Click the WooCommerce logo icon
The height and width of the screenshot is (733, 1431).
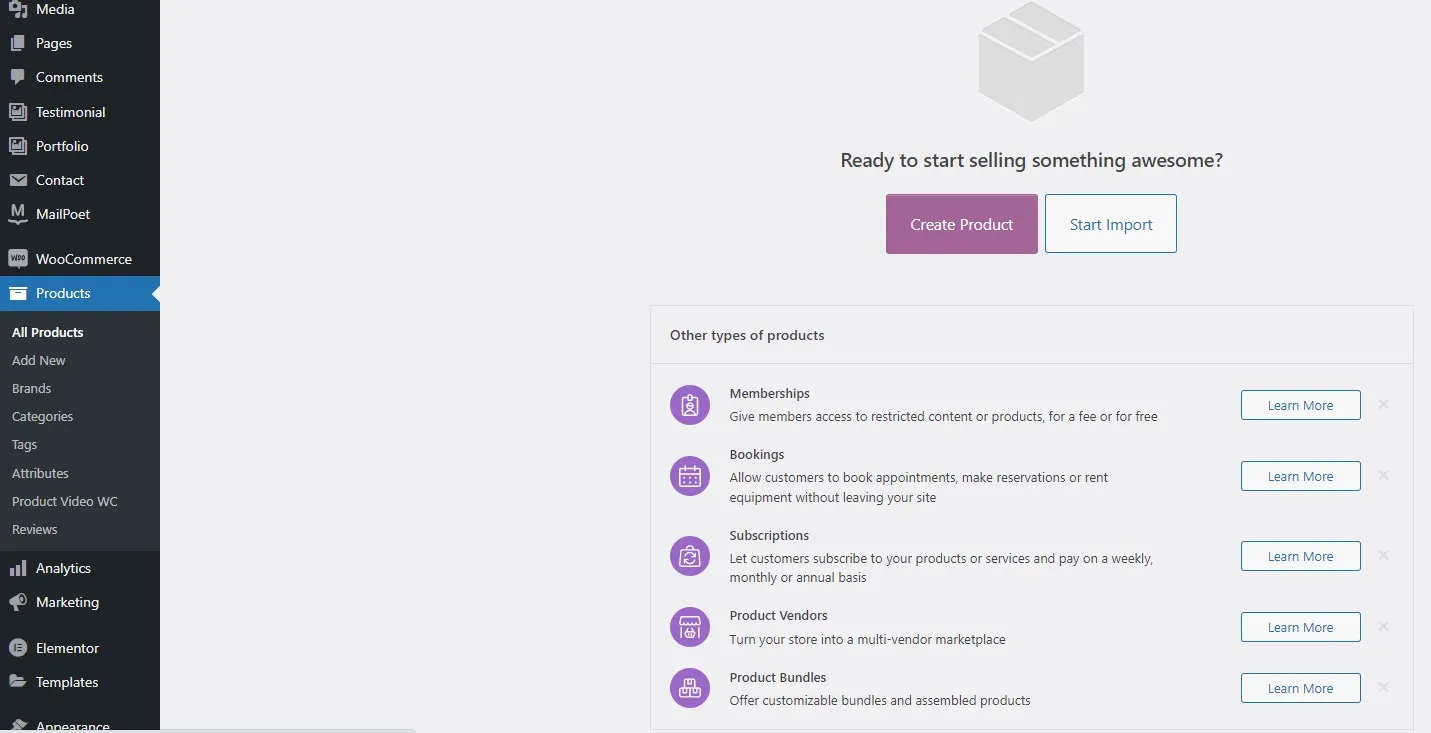tap(18, 259)
